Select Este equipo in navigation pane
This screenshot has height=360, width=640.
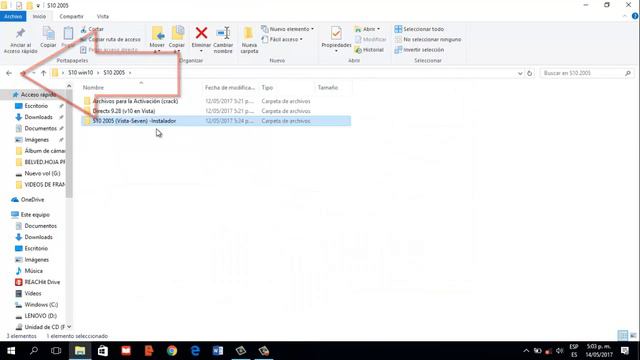tap(35, 215)
